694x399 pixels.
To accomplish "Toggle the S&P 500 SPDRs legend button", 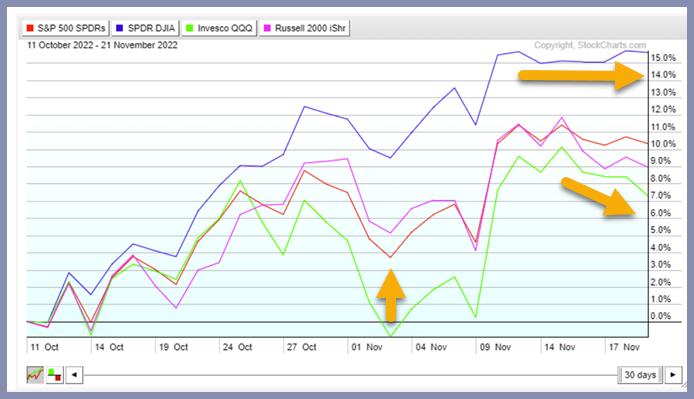I will [65, 28].
